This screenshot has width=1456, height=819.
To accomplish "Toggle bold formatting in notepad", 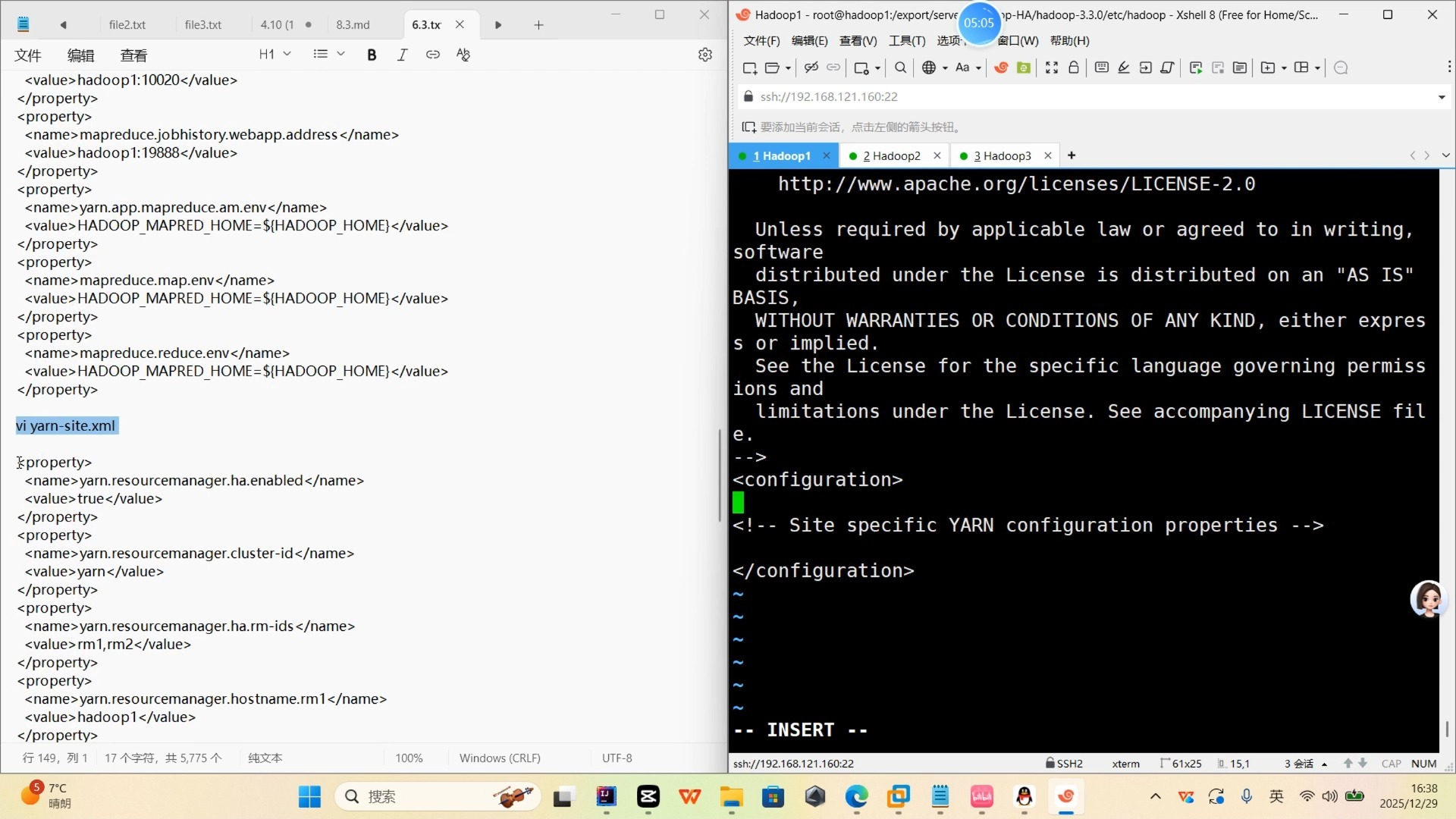I will 372,55.
